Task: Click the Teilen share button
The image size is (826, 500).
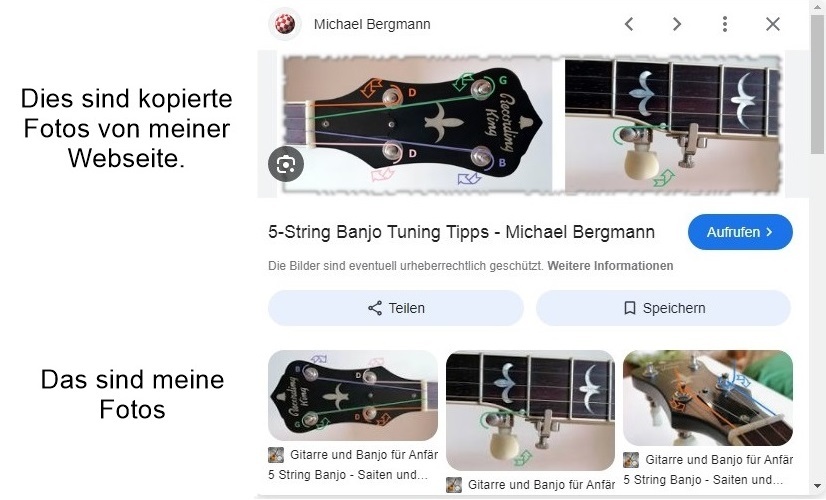Action: (396, 308)
